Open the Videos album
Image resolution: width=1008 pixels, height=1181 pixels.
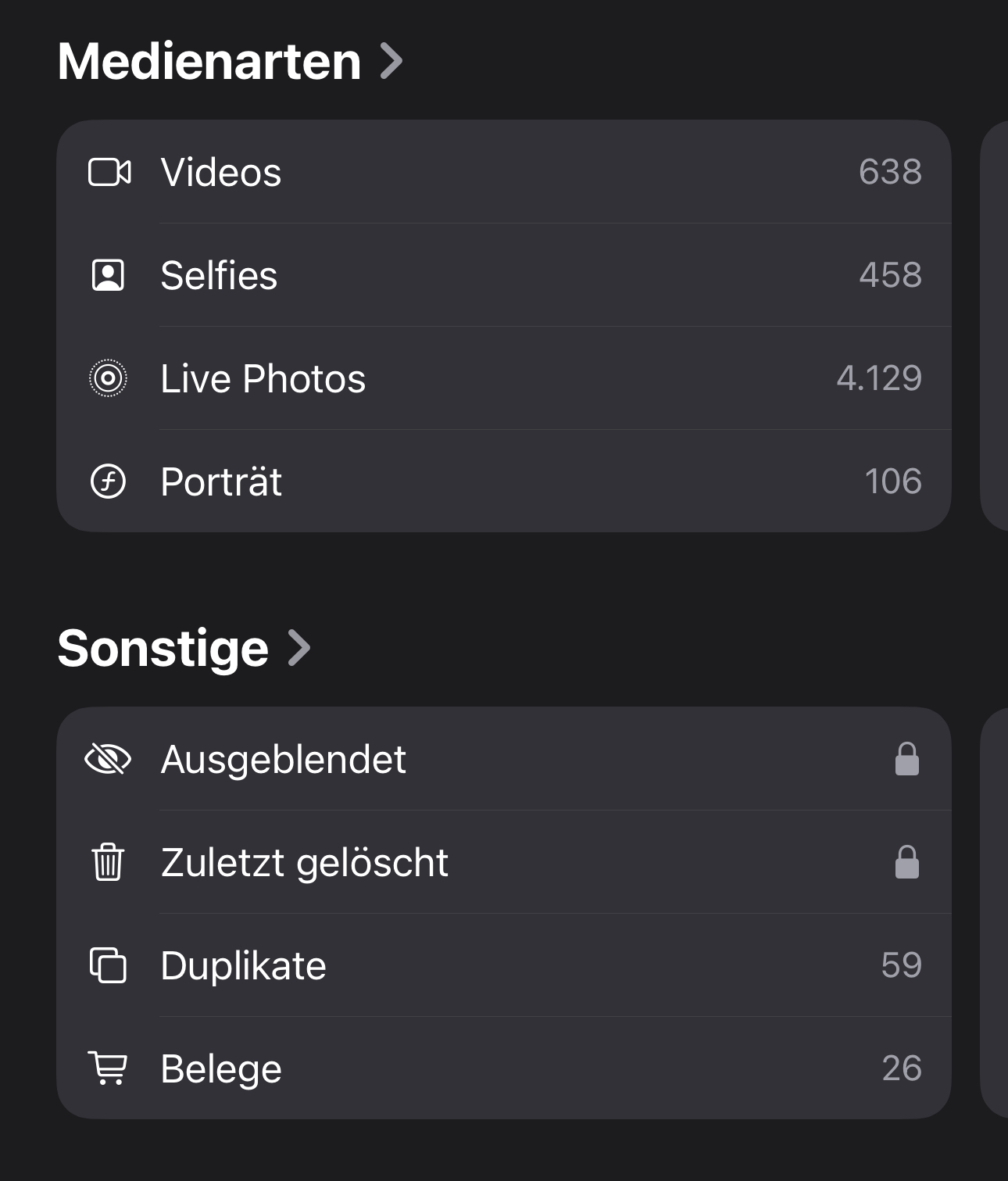tap(221, 172)
